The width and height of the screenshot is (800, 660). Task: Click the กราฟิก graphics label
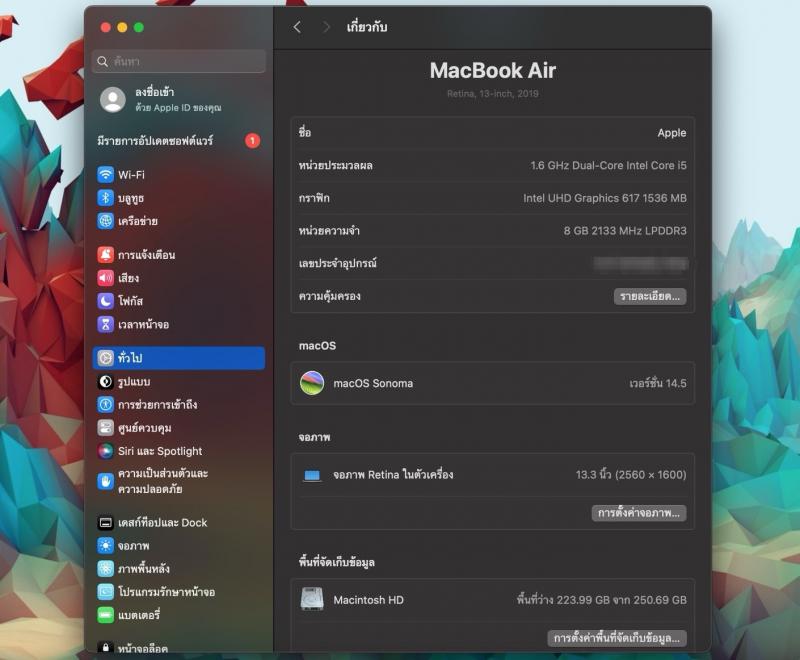click(x=314, y=198)
